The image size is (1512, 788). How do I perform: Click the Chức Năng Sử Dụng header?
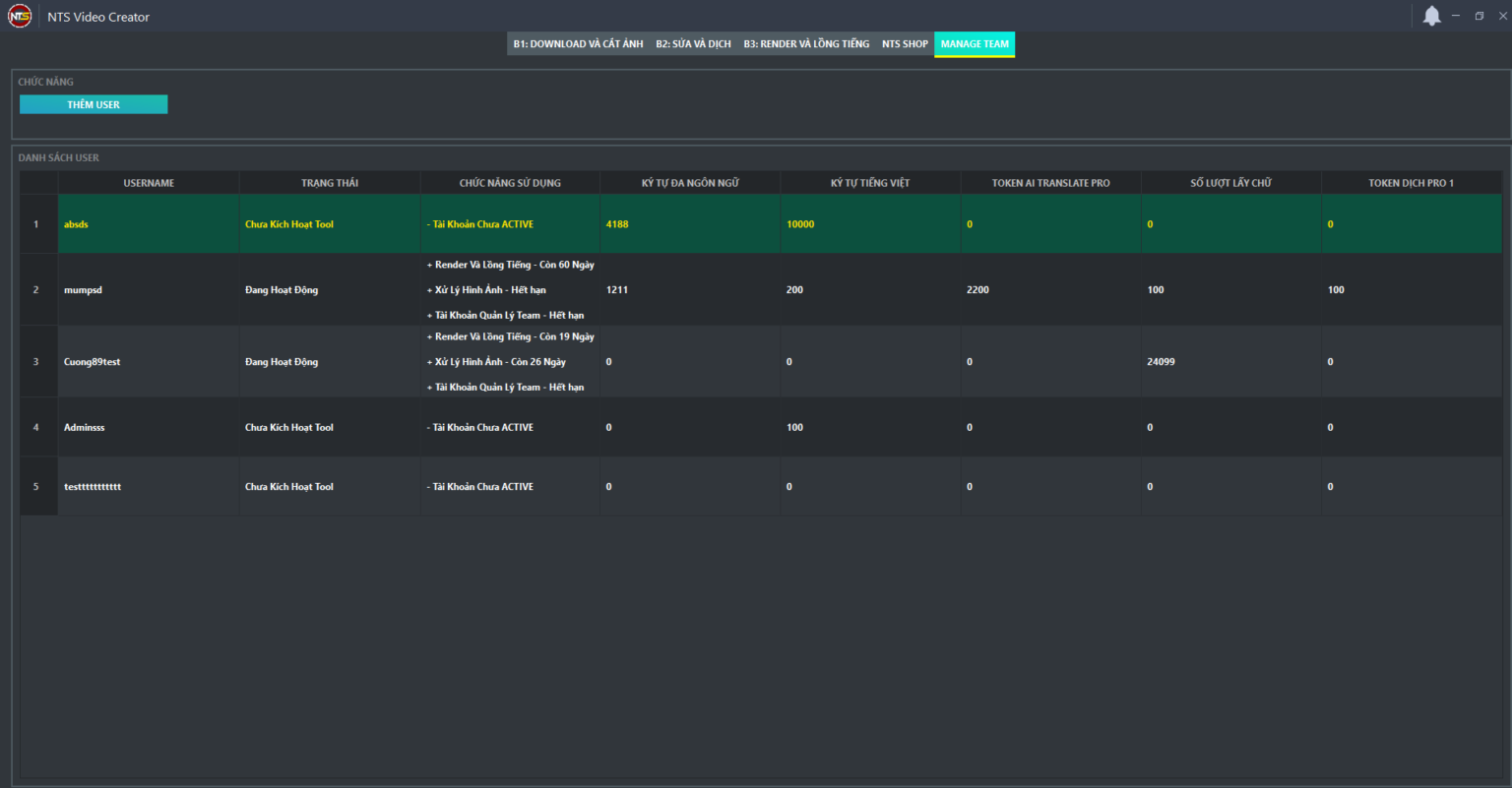pos(510,183)
